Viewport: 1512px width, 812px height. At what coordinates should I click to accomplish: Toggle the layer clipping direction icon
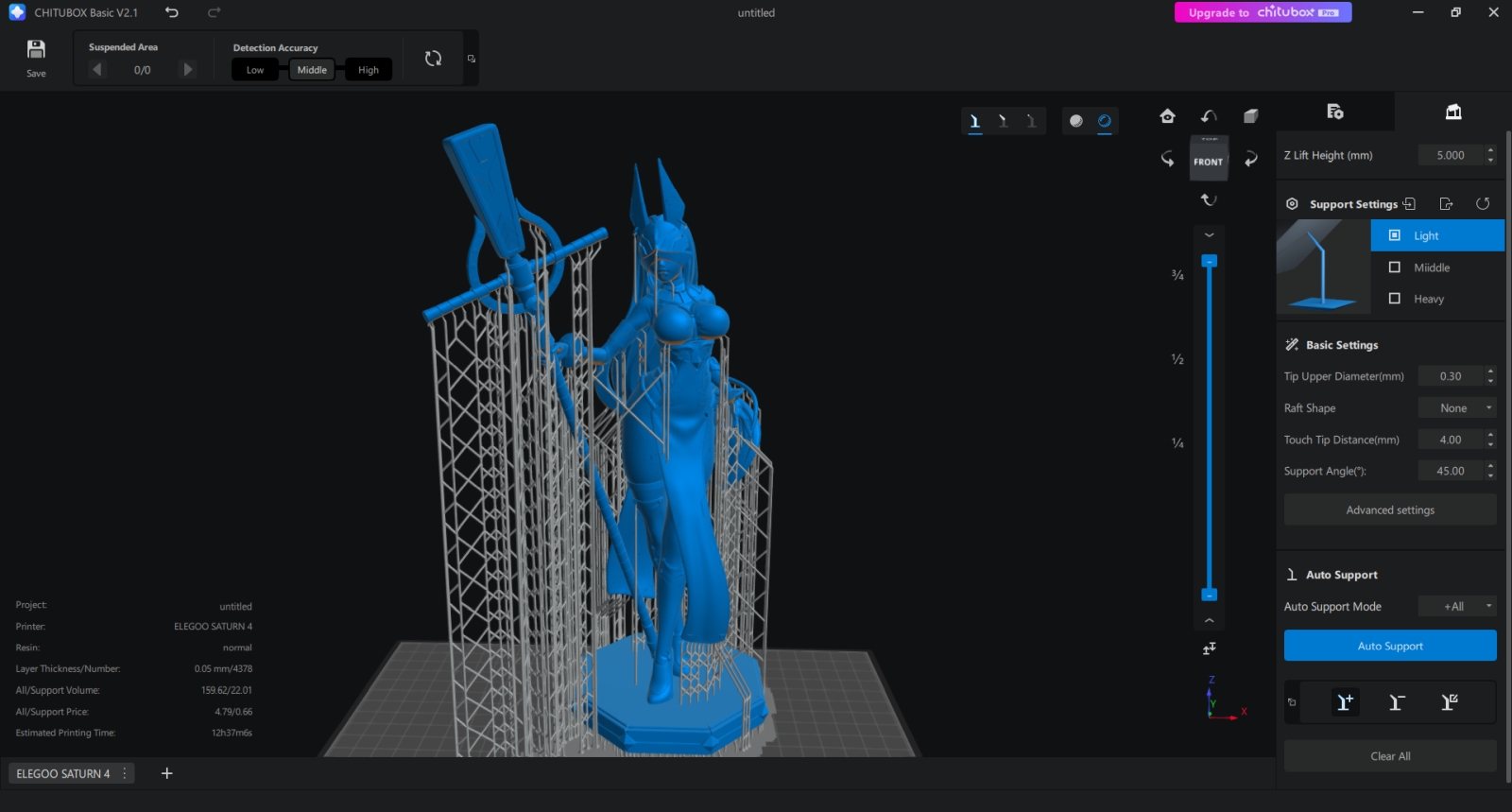[1209, 648]
